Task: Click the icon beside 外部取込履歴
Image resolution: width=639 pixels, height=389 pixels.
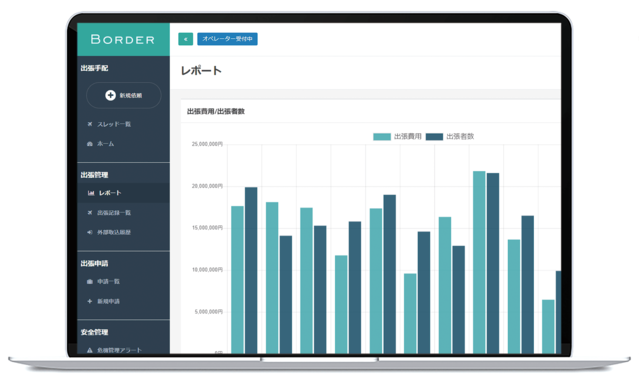Action: (90, 232)
